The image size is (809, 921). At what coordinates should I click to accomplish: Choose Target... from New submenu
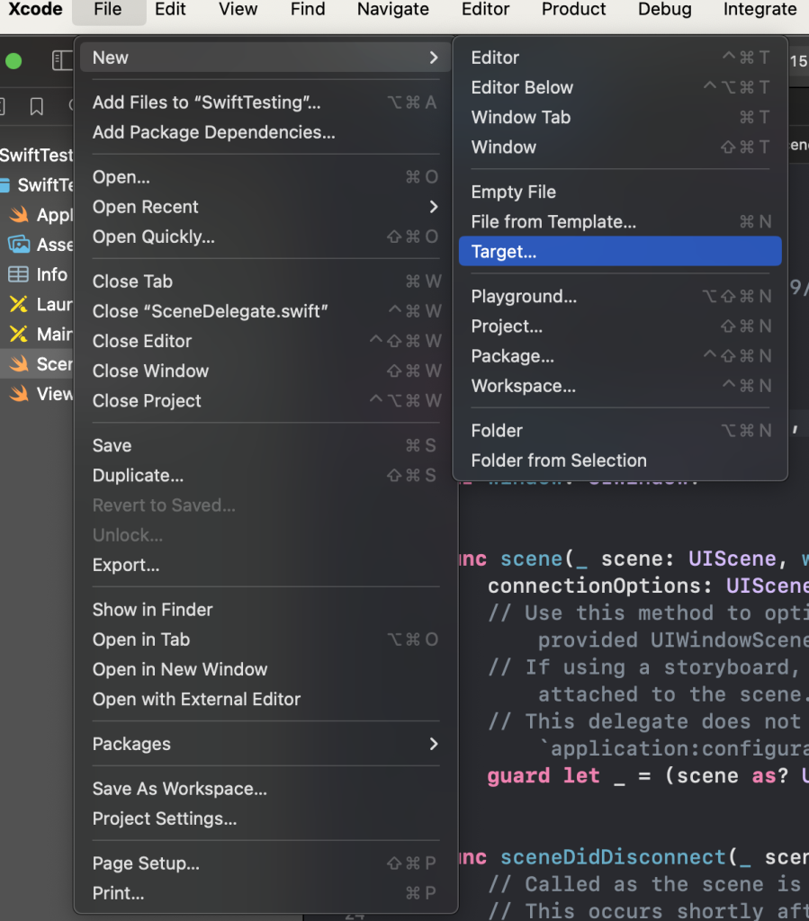point(620,251)
